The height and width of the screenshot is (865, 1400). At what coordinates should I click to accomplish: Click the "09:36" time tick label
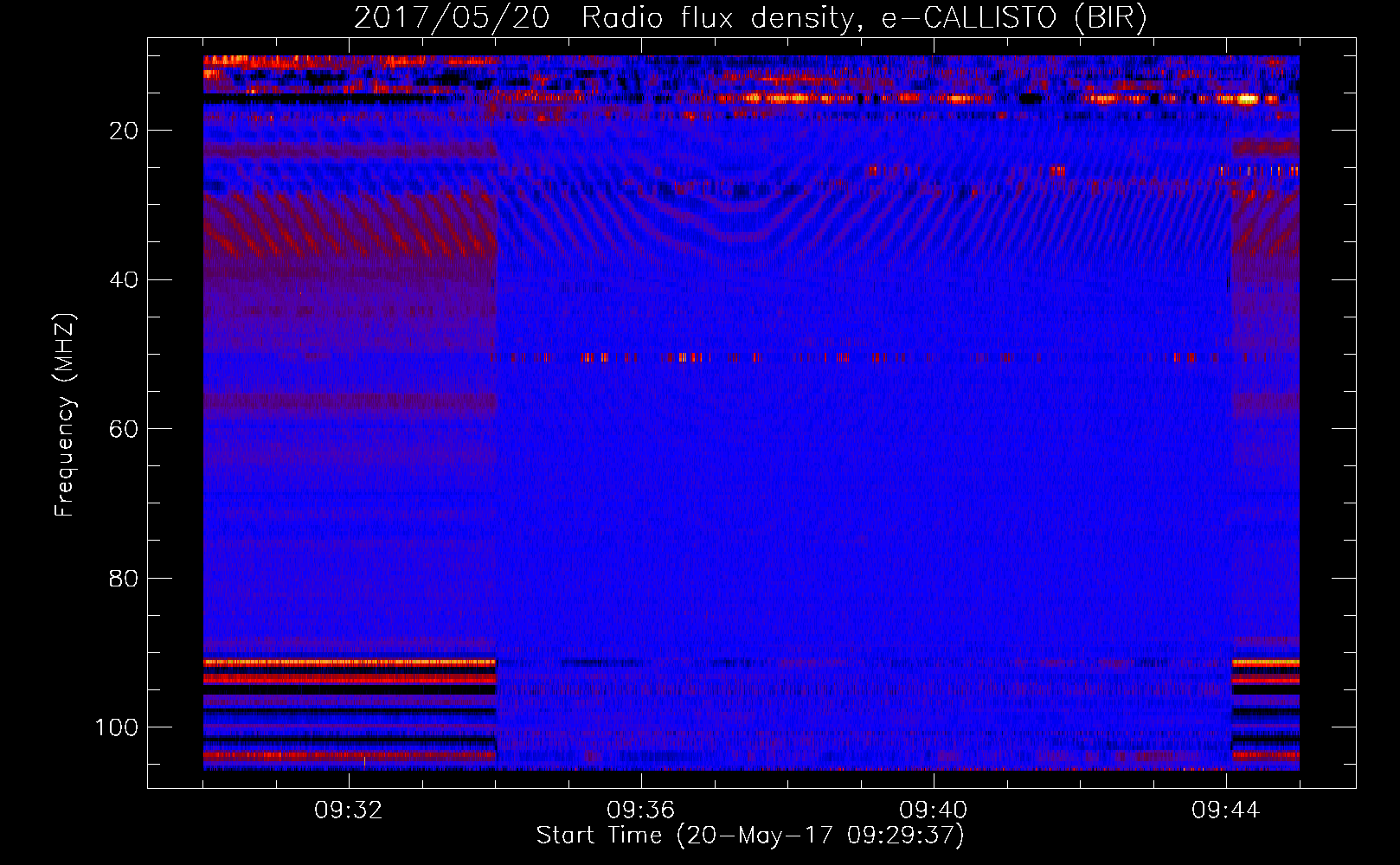coord(641,811)
